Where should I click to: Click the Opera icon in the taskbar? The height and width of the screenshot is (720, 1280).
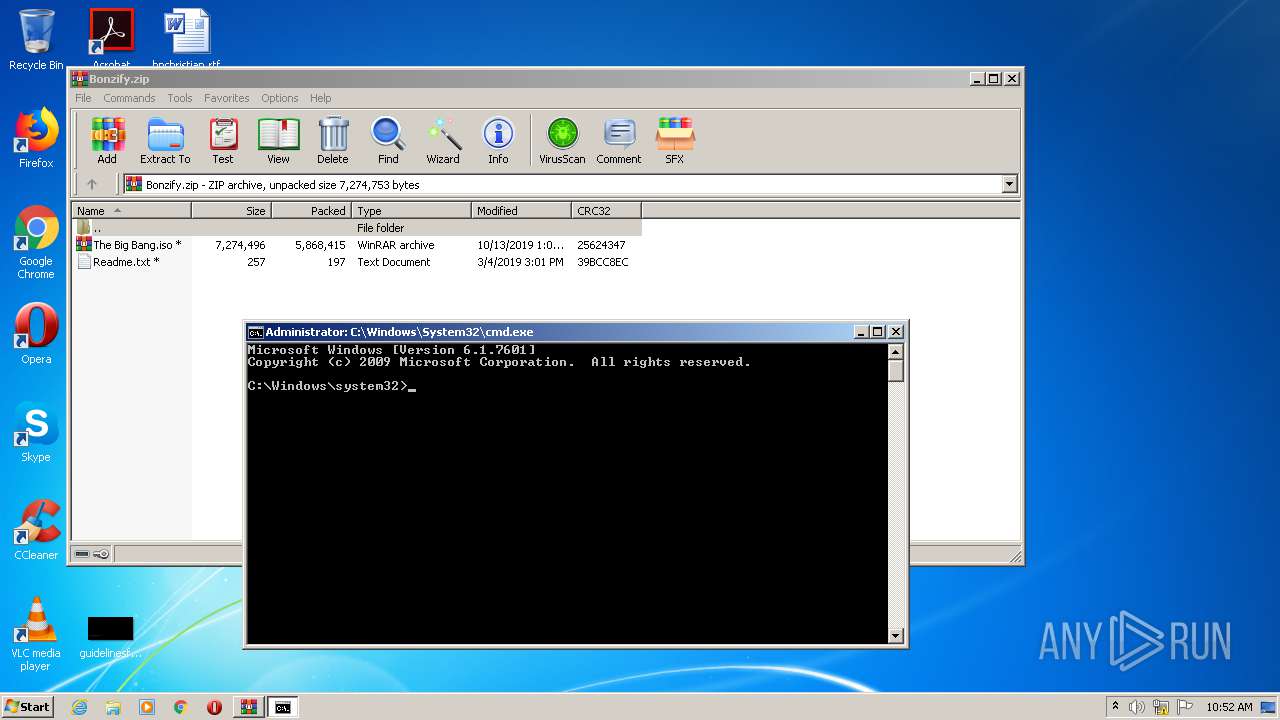pyautogui.click(x=214, y=707)
